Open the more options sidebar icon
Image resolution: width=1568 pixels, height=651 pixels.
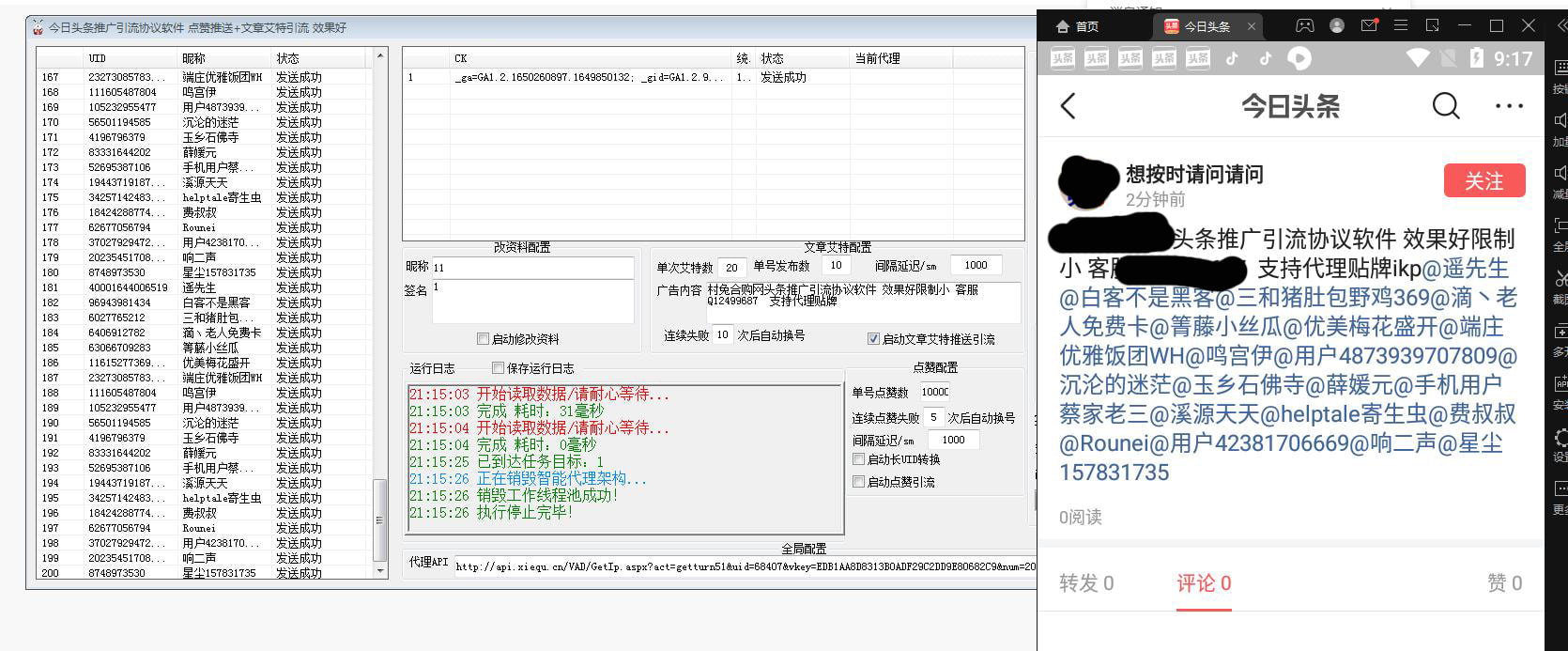point(1560,488)
